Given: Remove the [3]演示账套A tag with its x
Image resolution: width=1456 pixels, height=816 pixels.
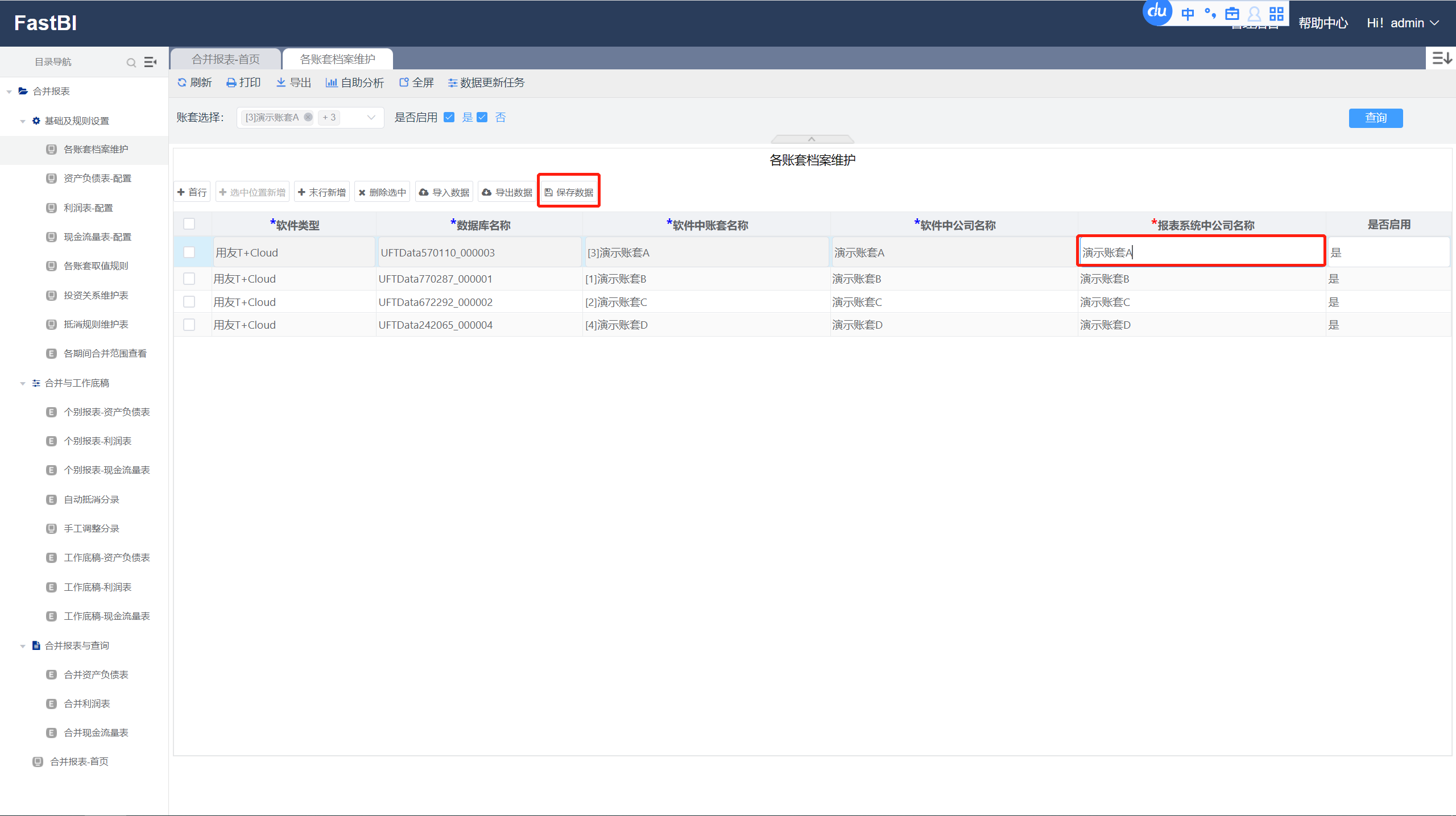Looking at the screenshot, I should 308,117.
